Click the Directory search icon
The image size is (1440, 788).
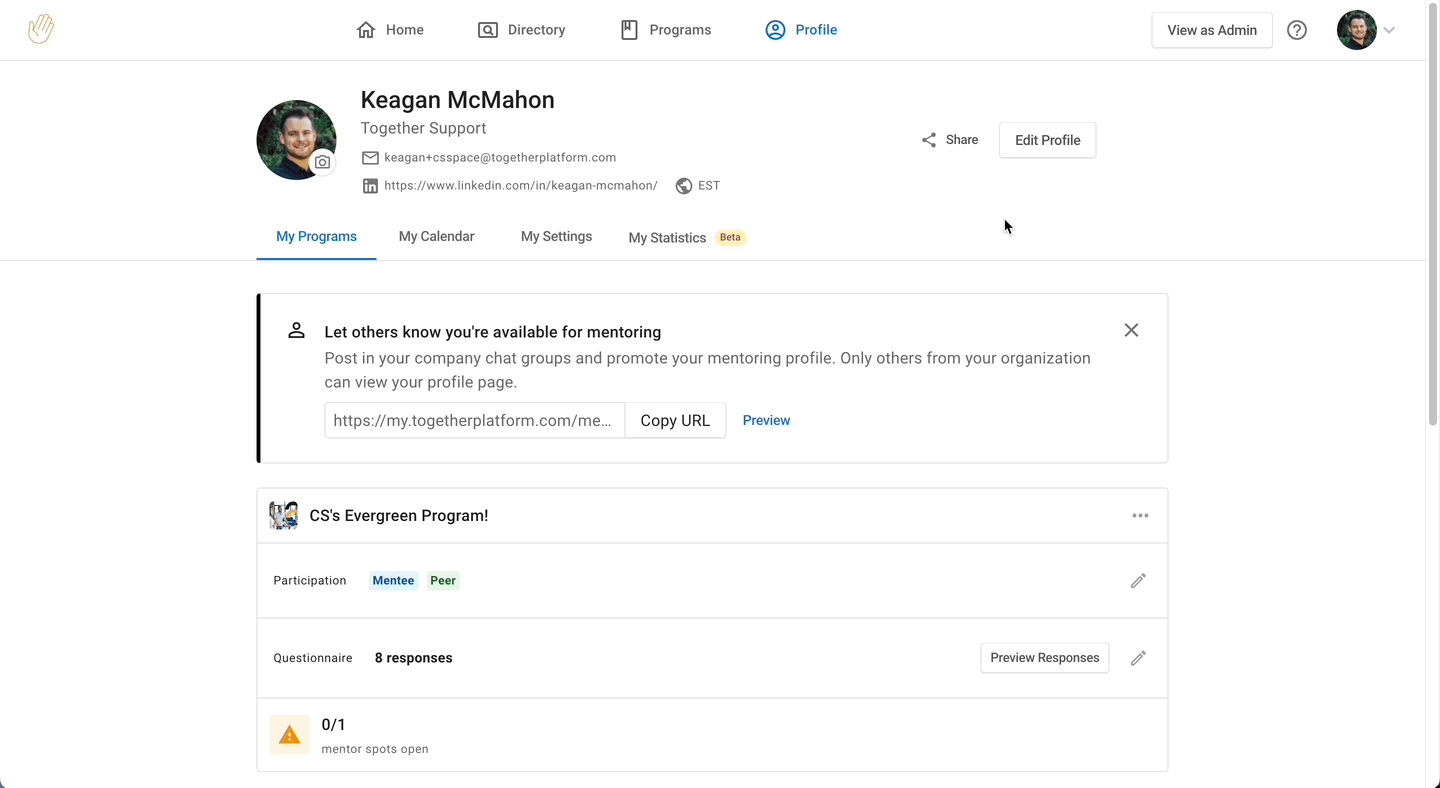(488, 30)
